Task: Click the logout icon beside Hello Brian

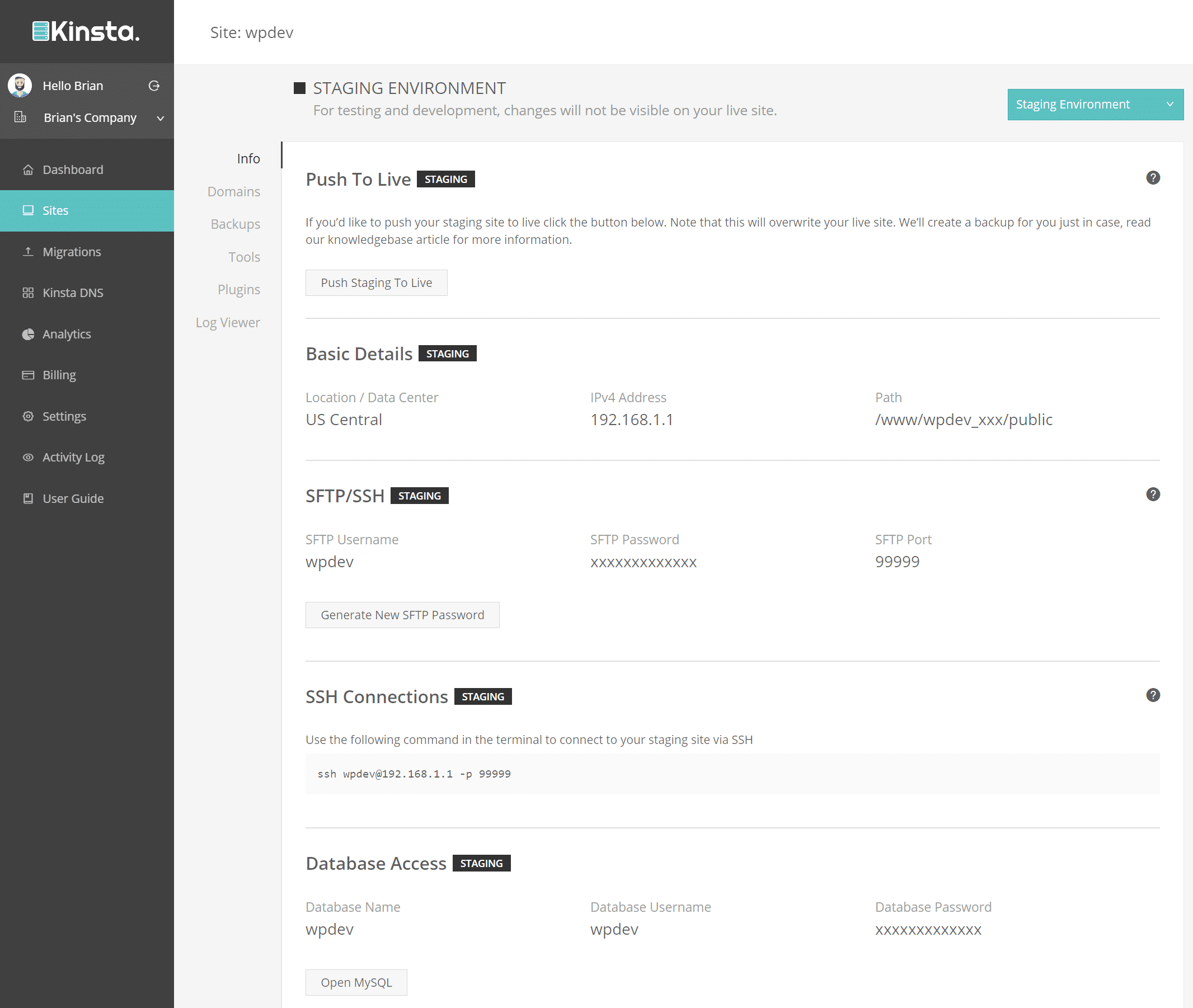Action: point(154,86)
